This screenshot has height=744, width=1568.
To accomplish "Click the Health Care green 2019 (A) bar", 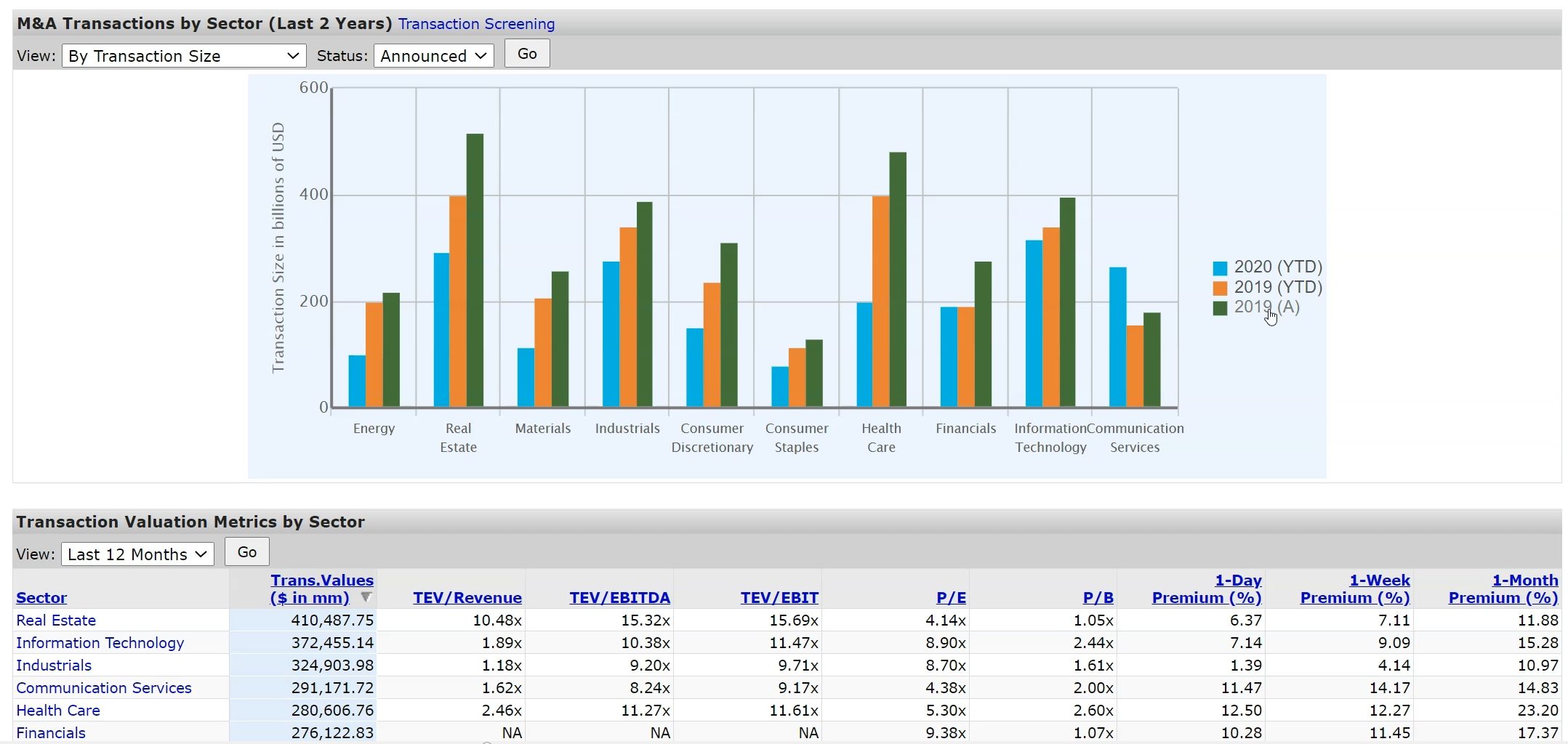I will coord(898,280).
